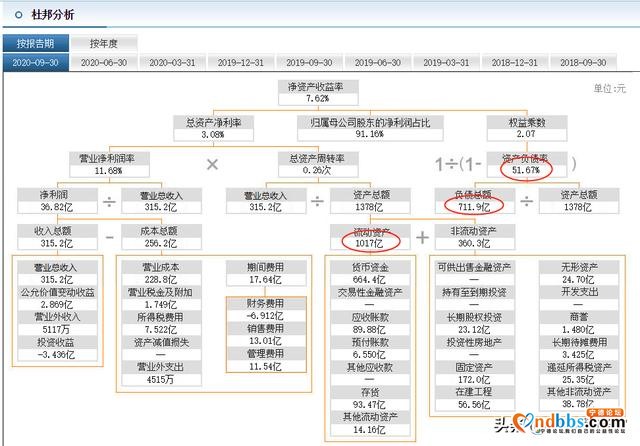Click the 总资产周转率 0.26次 box
This screenshot has height=446, width=640.
318,164
